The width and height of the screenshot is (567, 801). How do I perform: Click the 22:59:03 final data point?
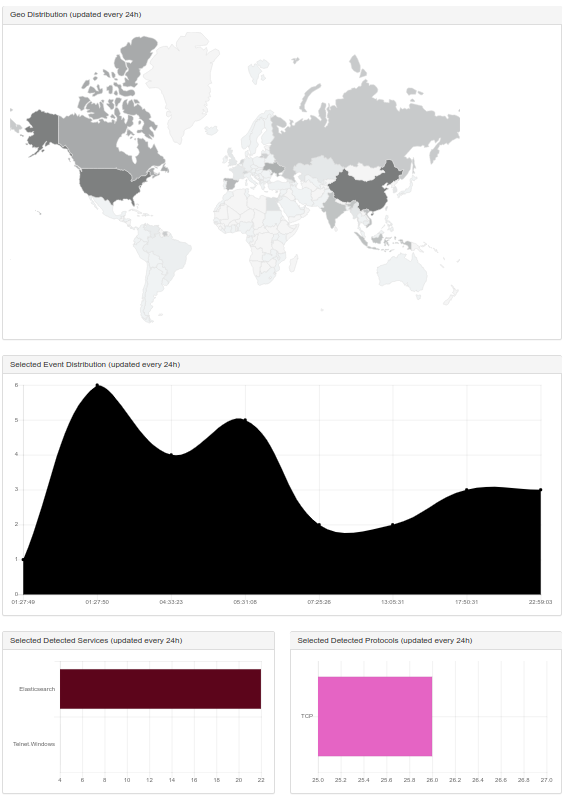pyautogui.click(x=540, y=489)
